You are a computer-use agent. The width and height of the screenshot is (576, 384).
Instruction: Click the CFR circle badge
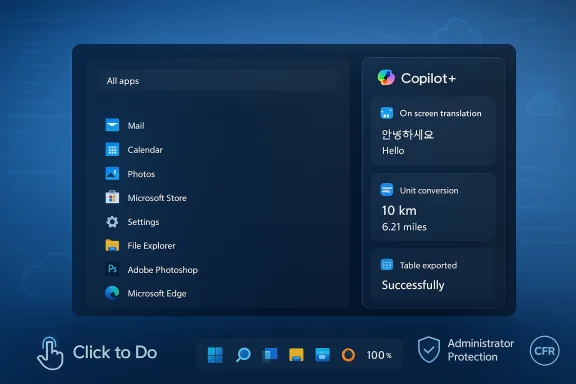pos(544,351)
